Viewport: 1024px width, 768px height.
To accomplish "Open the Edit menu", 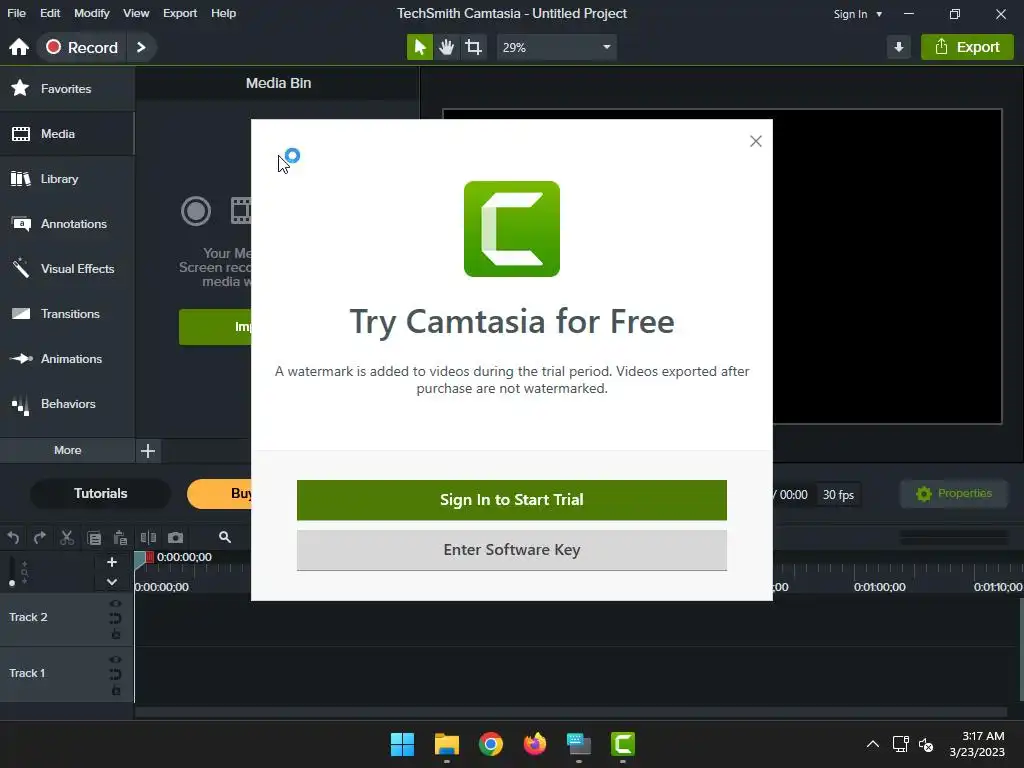I will click(x=50, y=13).
